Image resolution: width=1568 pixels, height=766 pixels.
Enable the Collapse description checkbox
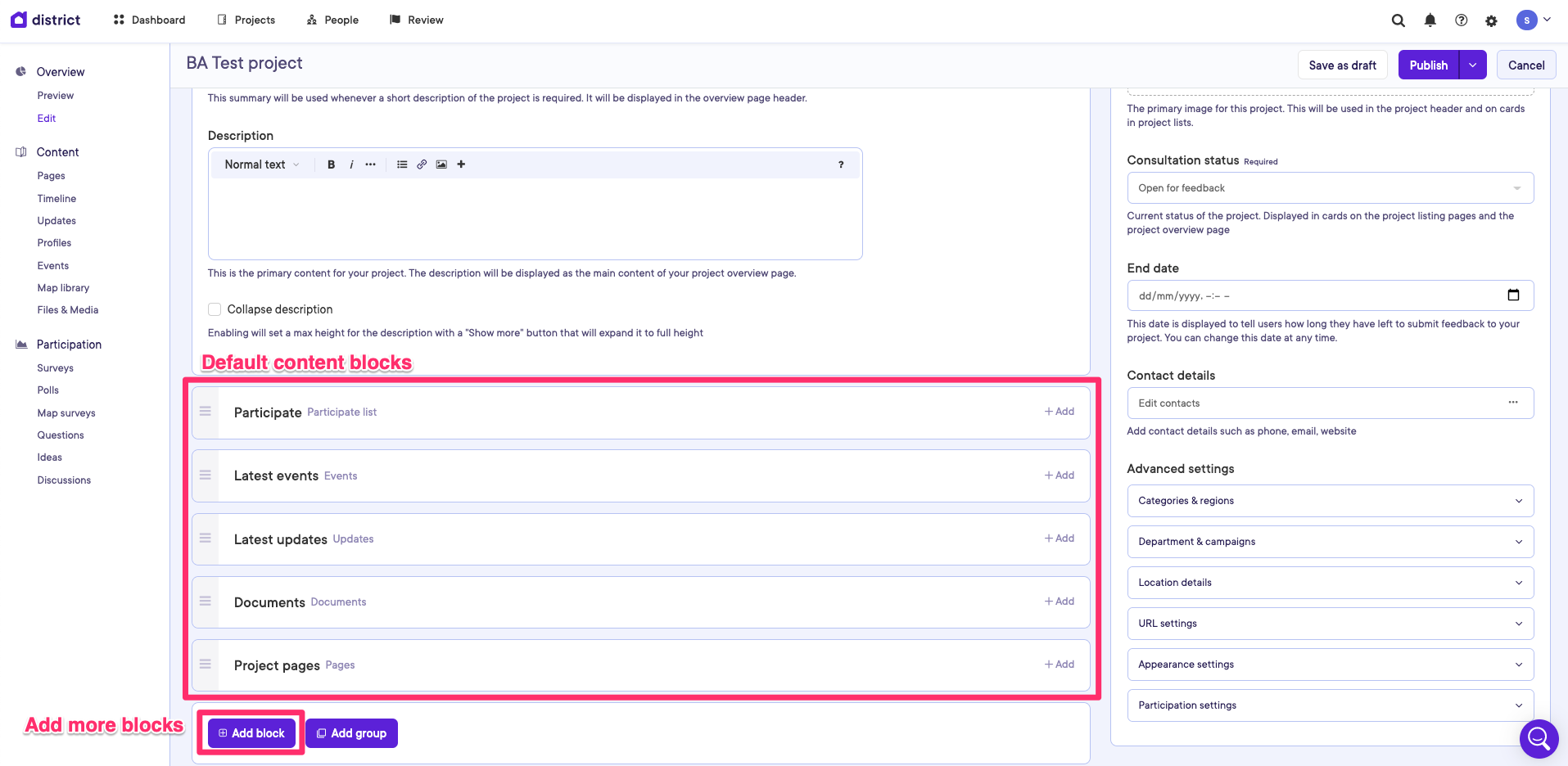coord(215,309)
